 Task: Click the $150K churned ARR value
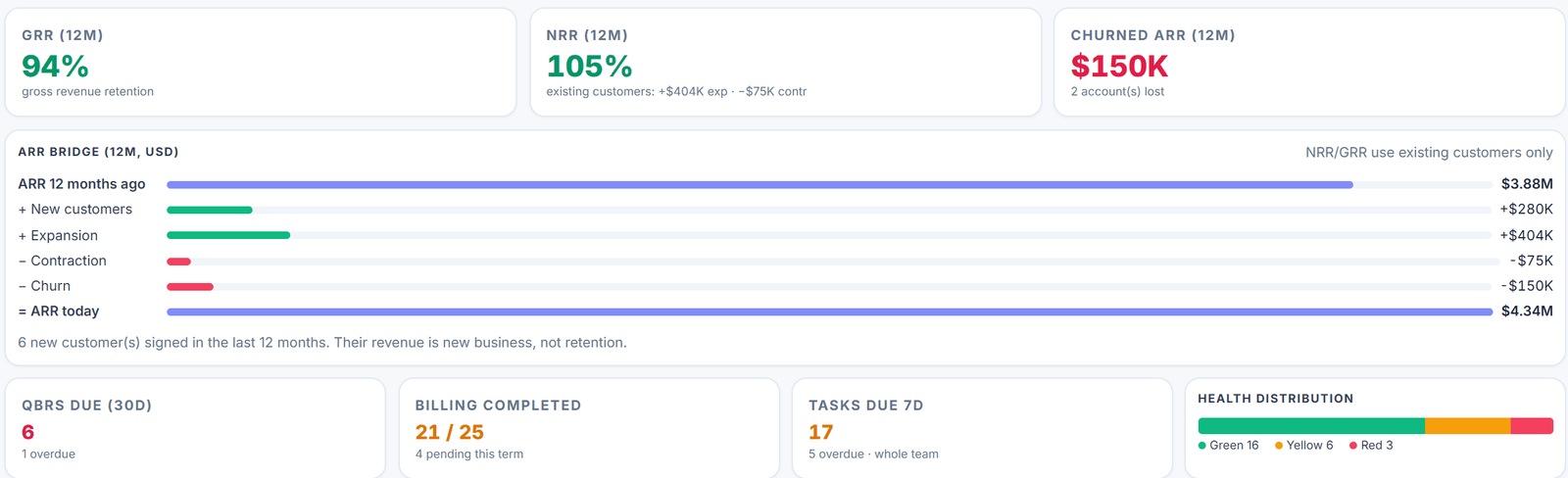click(x=1119, y=66)
